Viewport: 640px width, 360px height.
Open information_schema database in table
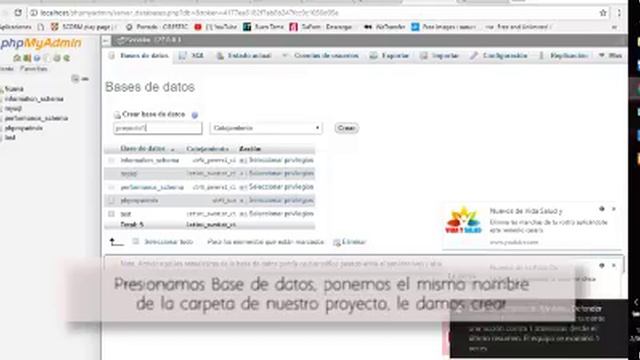[x=150, y=160]
